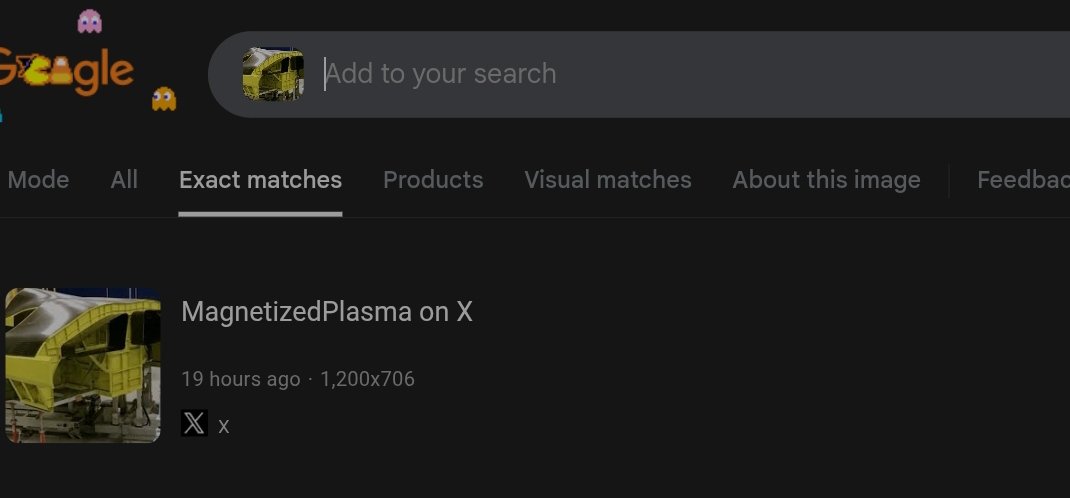Open the About this image tab

(x=826, y=180)
